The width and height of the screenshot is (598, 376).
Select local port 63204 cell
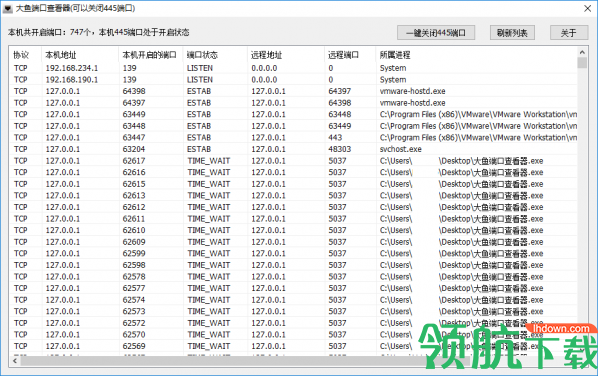pos(134,149)
